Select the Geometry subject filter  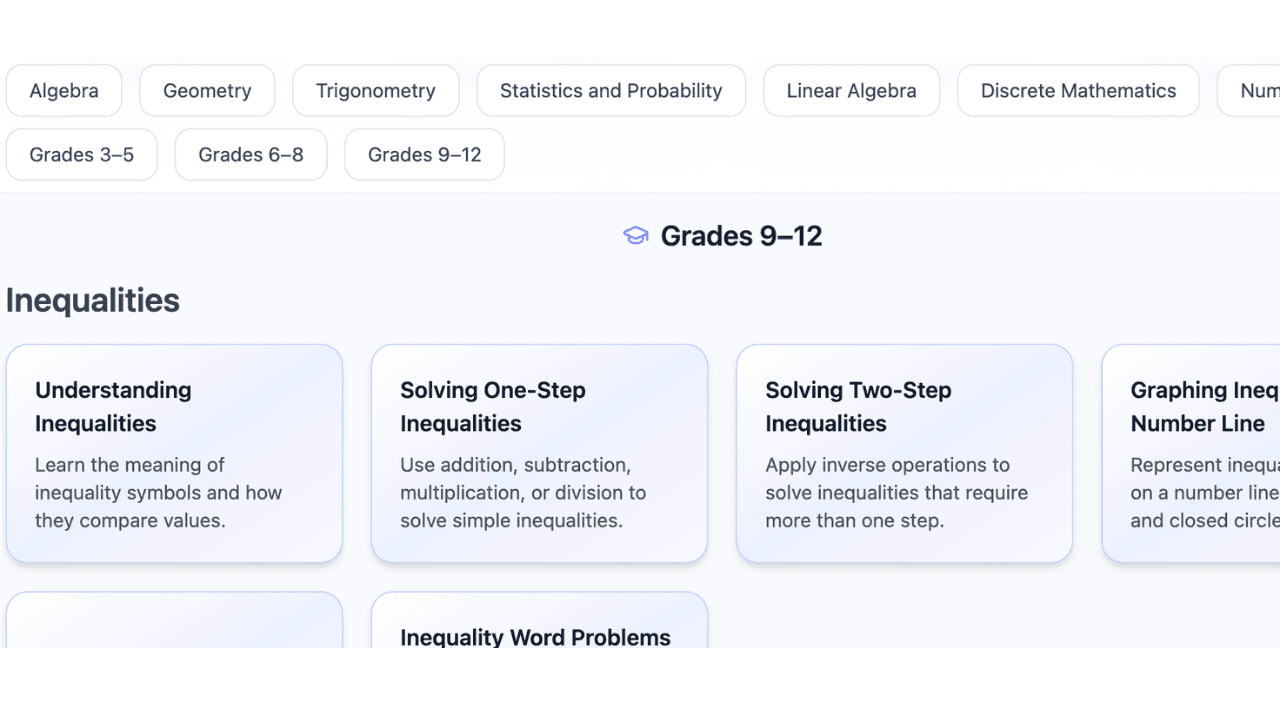point(207,90)
